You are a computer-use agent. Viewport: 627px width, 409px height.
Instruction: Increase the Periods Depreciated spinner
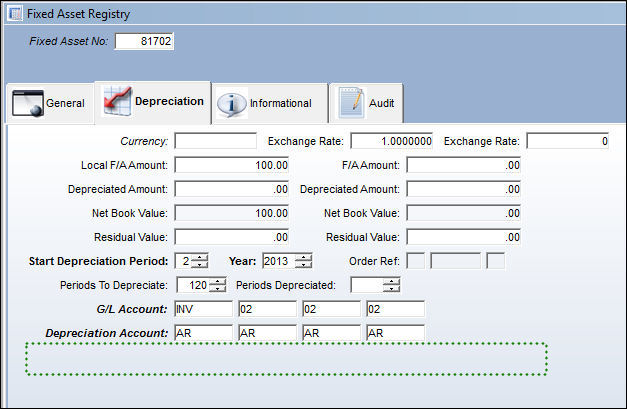[391, 281]
